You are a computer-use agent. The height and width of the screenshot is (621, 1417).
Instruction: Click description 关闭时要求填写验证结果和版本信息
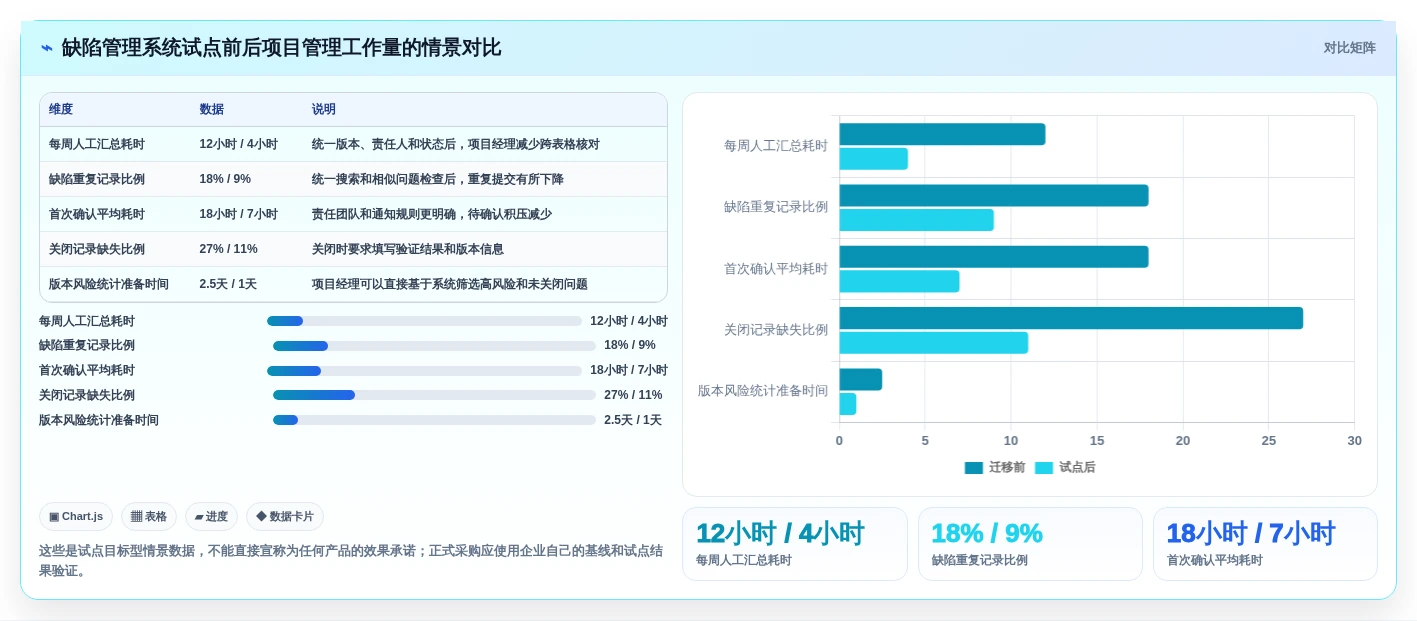click(407, 249)
